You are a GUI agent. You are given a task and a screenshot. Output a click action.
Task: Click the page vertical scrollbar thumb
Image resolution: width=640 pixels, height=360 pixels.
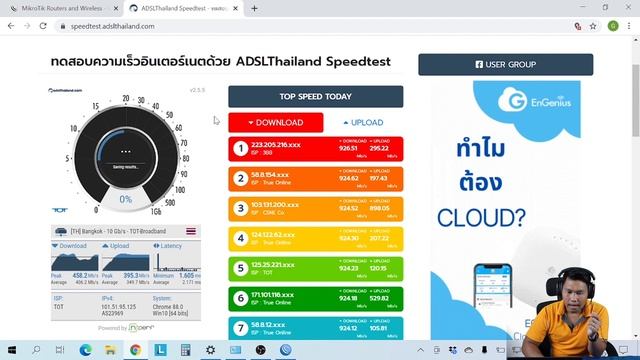click(x=636, y=100)
